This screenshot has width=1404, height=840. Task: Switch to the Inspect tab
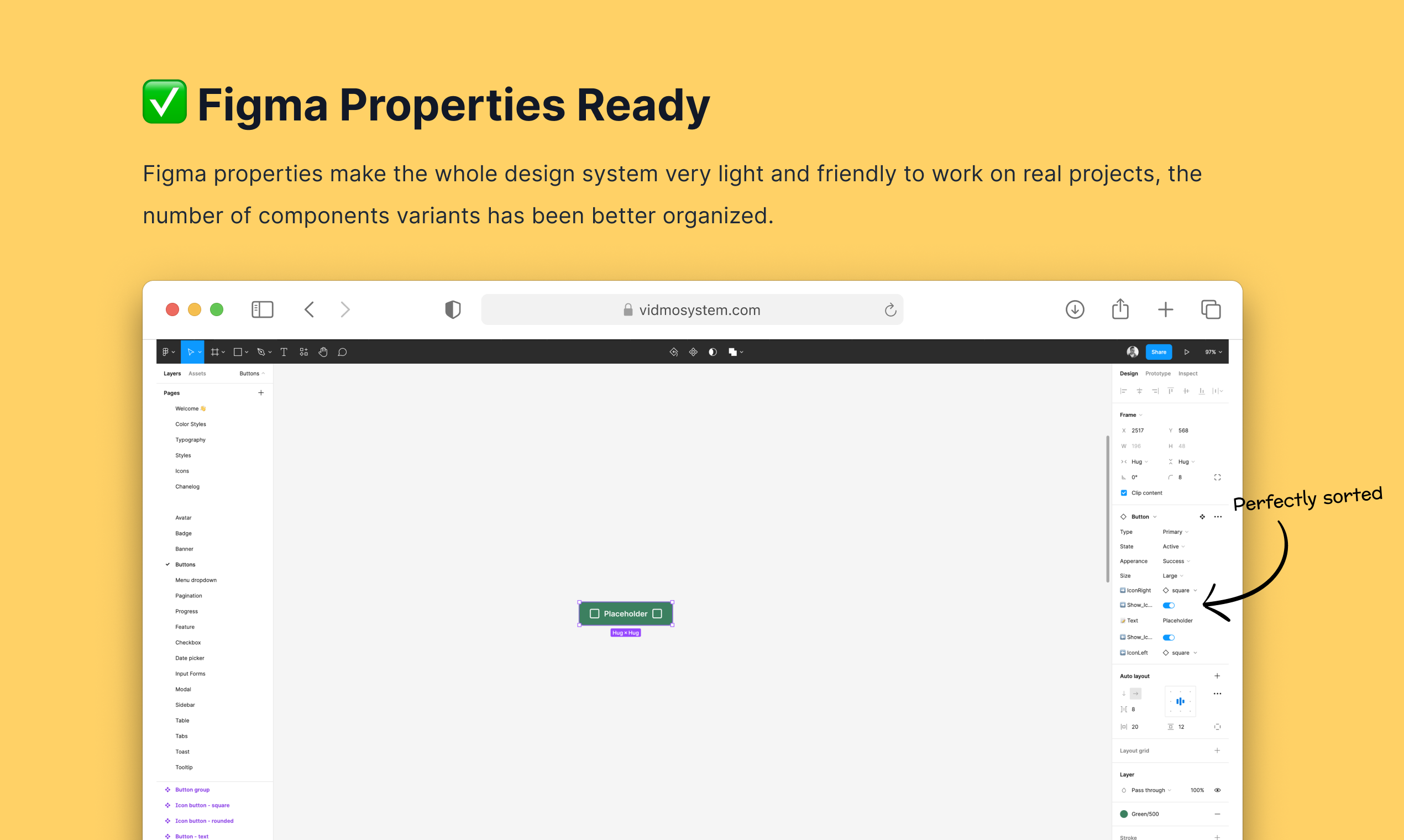pyautogui.click(x=1188, y=374)
